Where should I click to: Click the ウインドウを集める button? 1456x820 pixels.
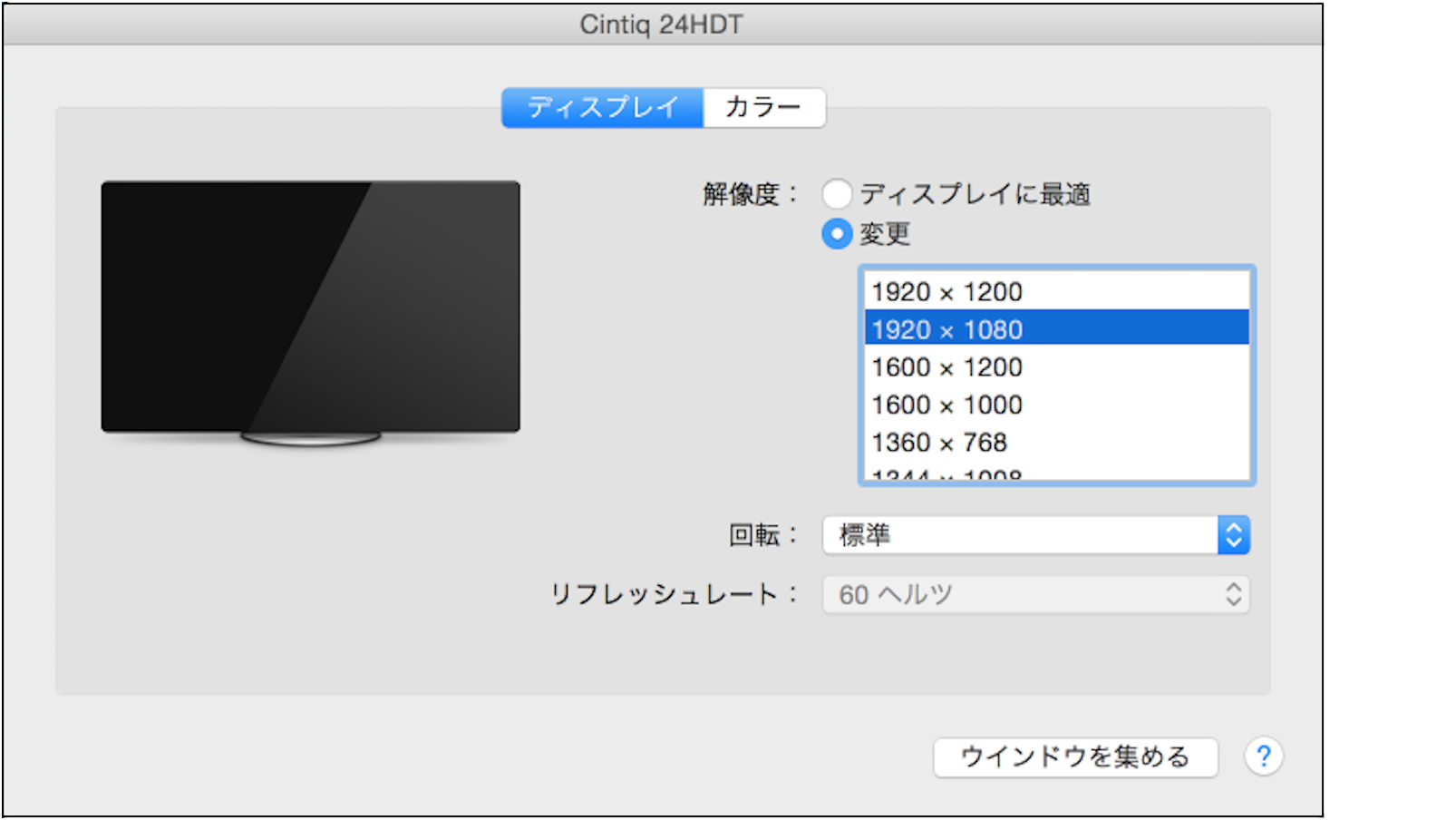click(x=1075, y=757)
